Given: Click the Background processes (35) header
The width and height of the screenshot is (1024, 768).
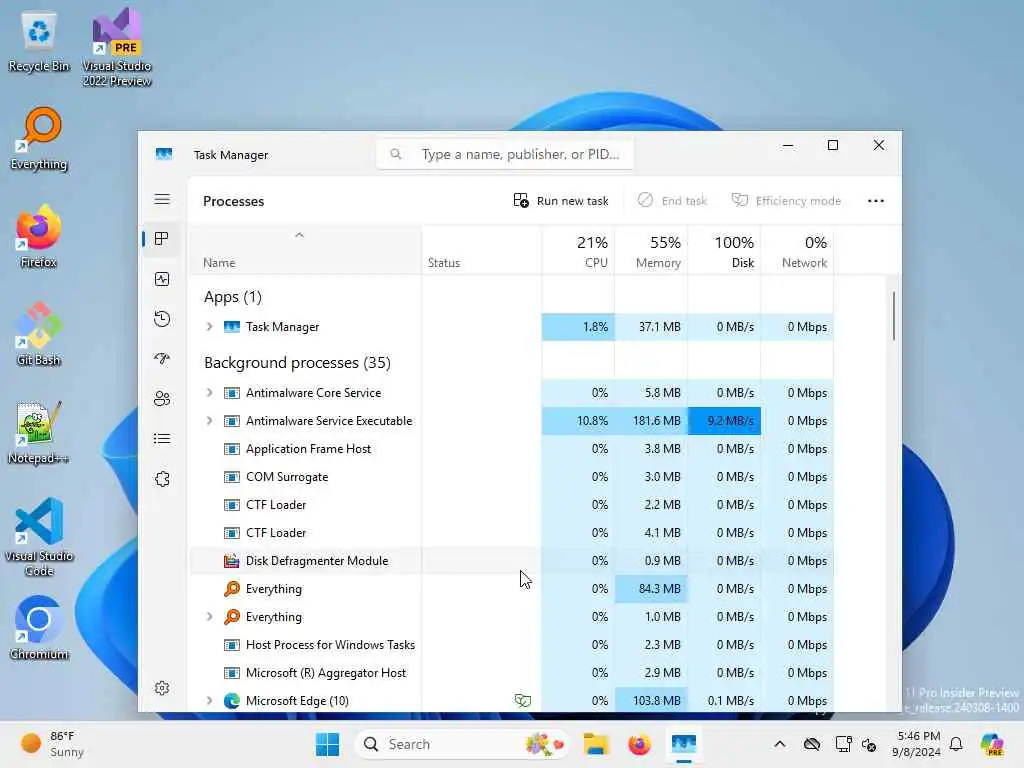Looking at the screenshot, I should pyautogui.click(x=297, y=362).
